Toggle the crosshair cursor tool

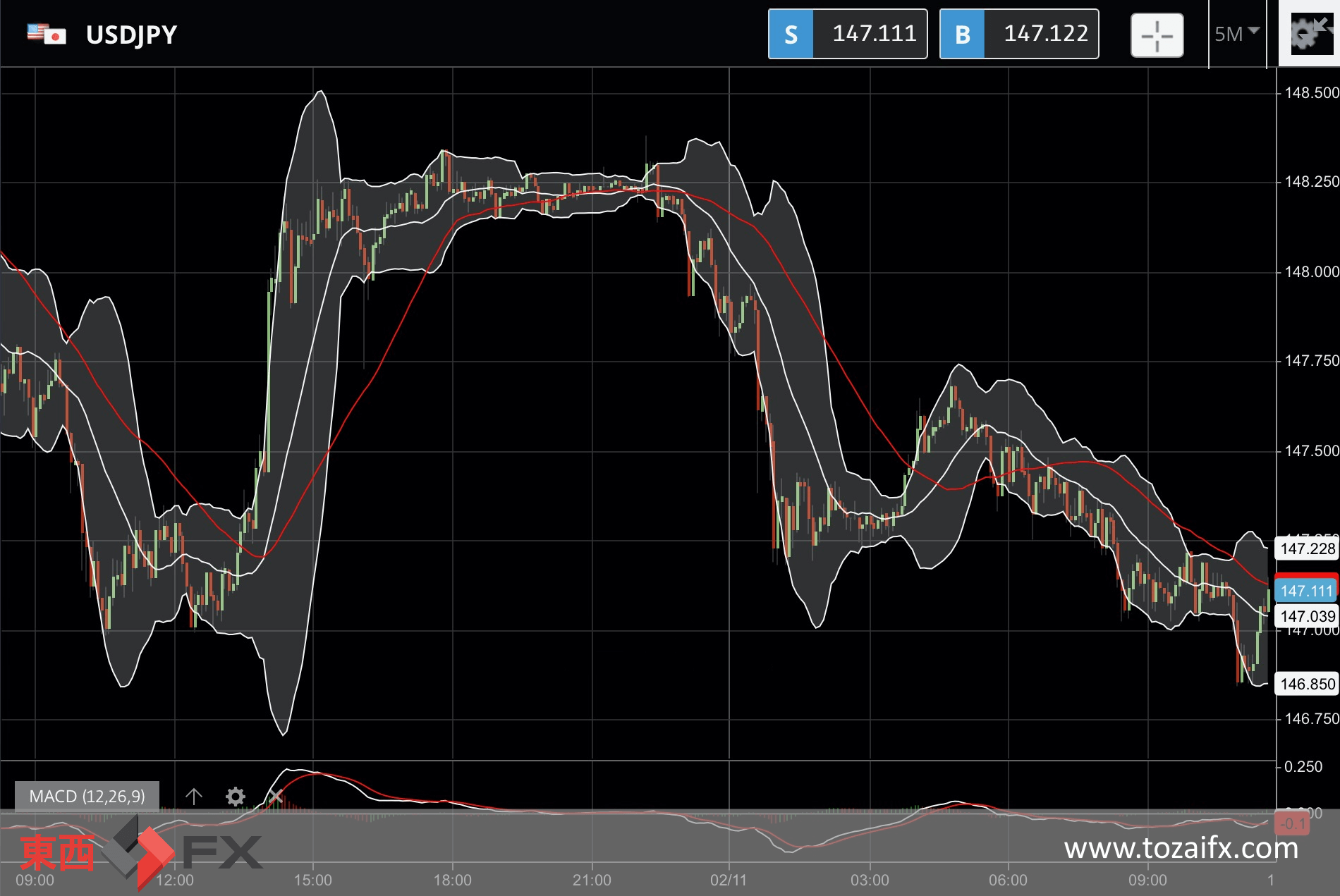coord(1157,35)
